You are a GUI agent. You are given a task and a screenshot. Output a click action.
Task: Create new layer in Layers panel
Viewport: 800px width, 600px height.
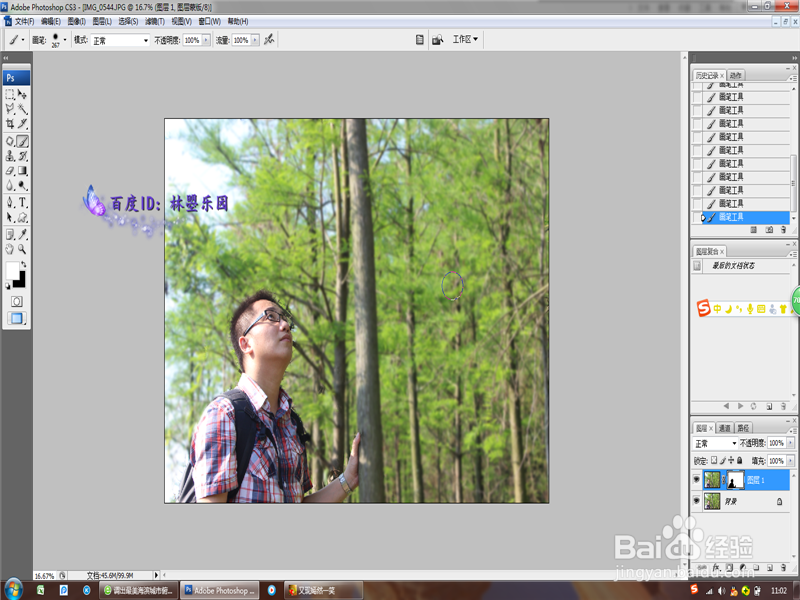click(769, 567)
